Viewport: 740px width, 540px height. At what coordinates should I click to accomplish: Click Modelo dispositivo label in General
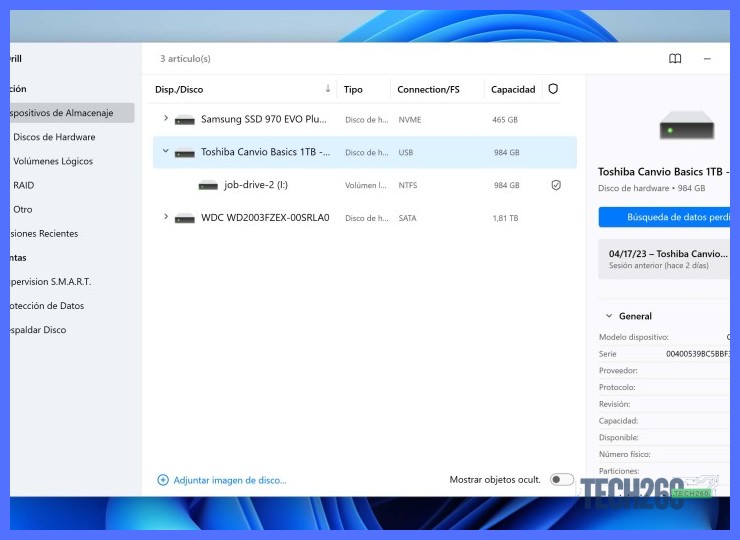point(633,337)
